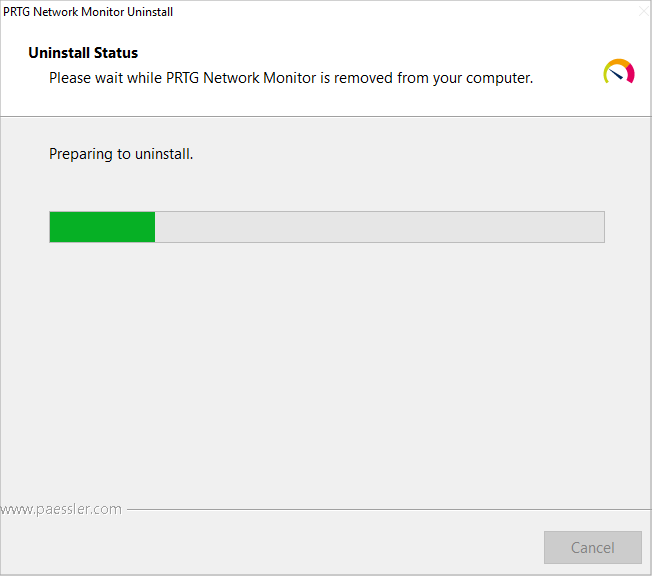Click the boundary between green and gray progress
Image resolution: width=652 pixels, height=576 pixels.
(155, 227)
